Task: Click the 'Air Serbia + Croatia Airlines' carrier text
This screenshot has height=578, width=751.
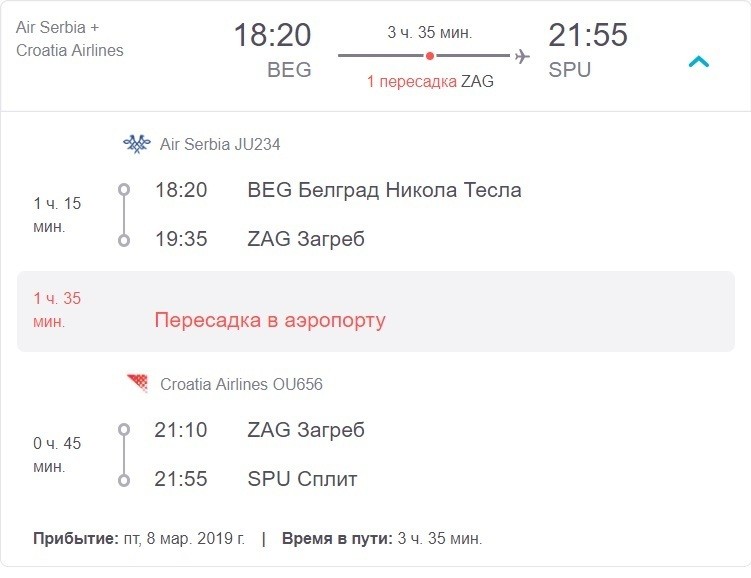Action: [70, 38]
